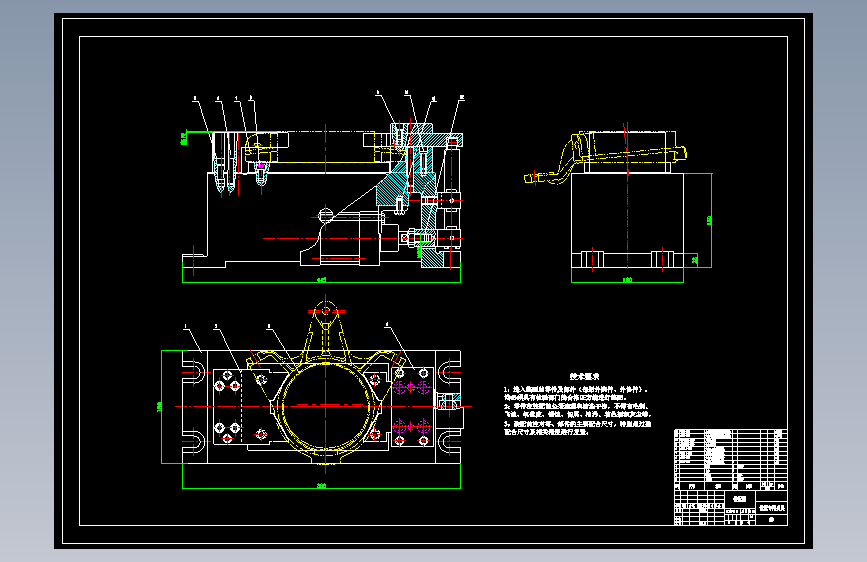Select the tall green height dimension right of the side view
The image size is (867, 562).
(710, 220)
